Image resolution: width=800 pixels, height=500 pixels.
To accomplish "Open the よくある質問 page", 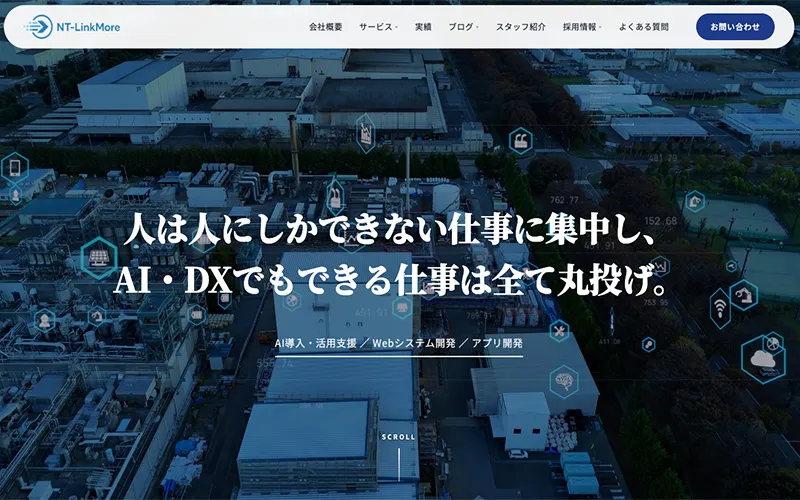I will [643, 27].
